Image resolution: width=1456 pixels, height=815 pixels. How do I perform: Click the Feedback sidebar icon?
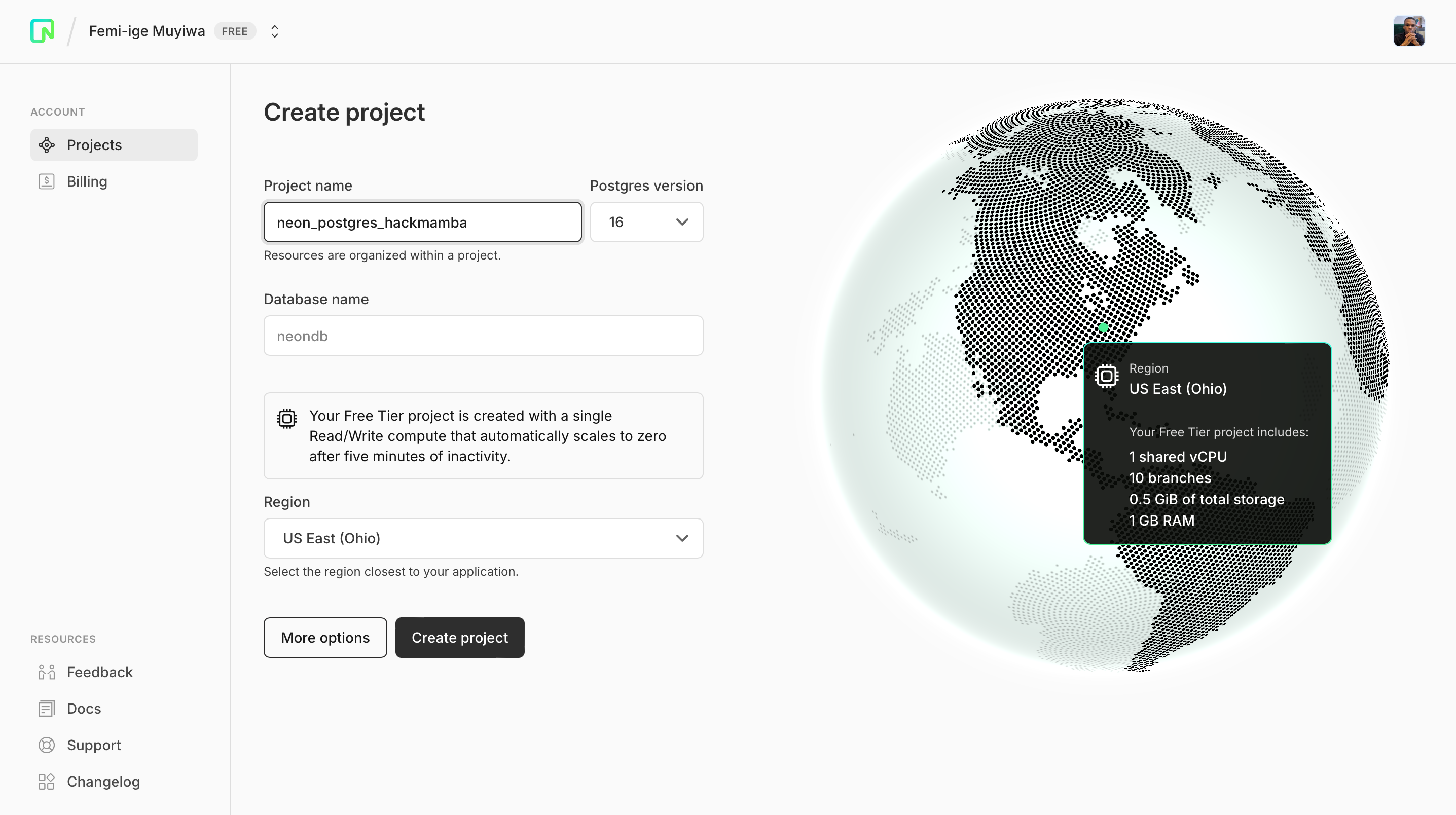pos(46,672)
